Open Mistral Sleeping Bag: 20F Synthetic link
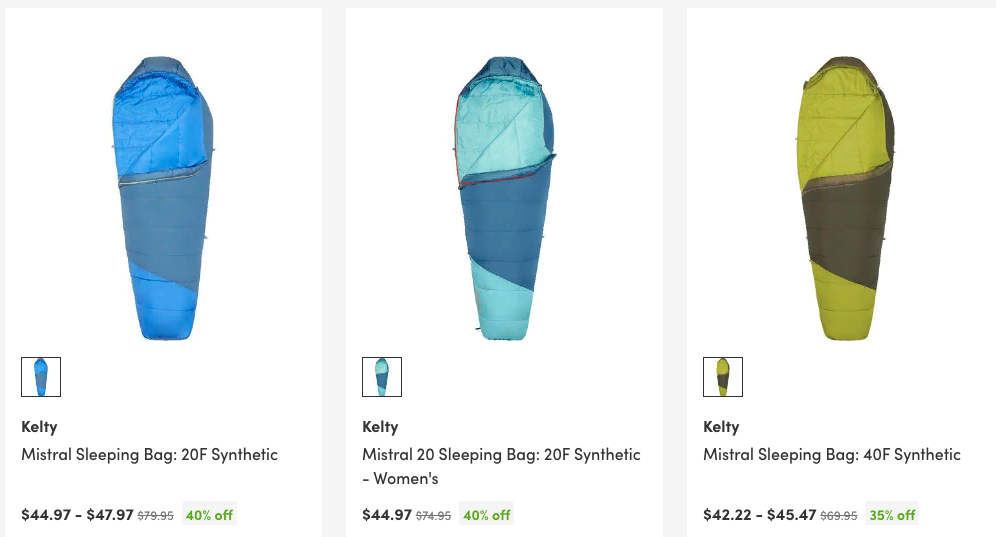Viewport: 996px width, 537px height. coord(149,455)
